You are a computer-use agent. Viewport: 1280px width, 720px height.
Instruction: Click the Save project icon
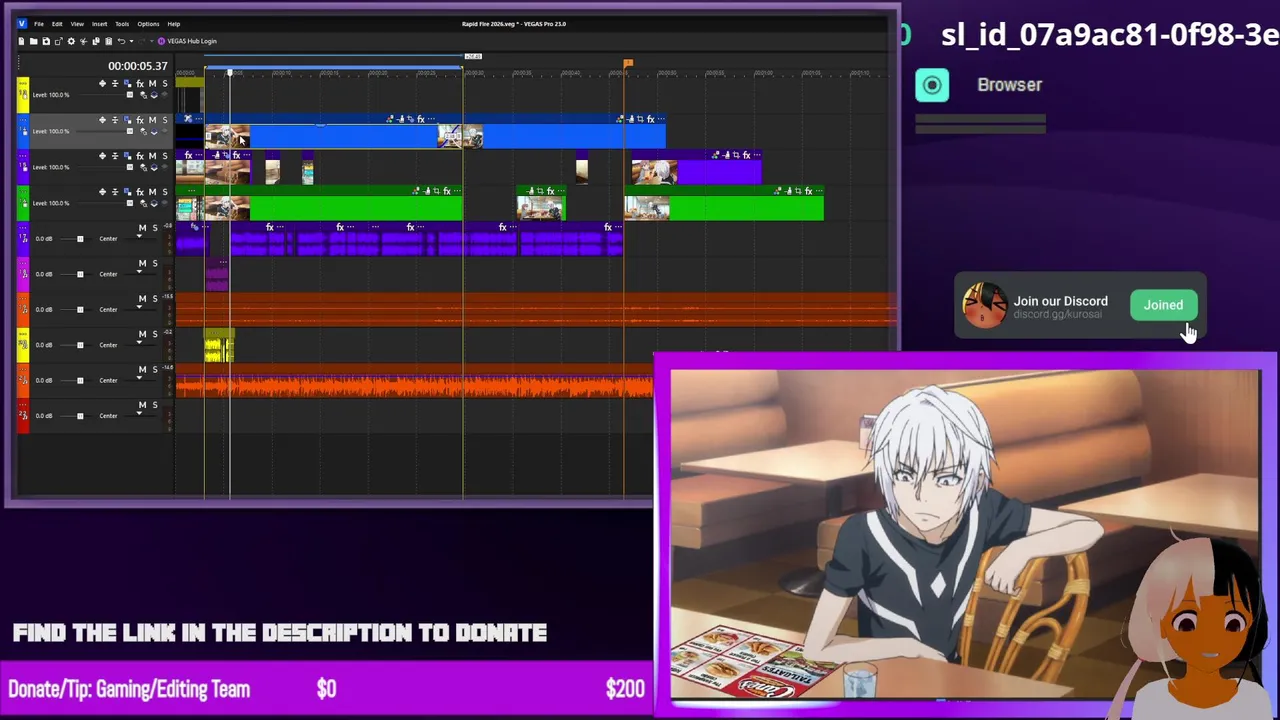click(46, 41)
